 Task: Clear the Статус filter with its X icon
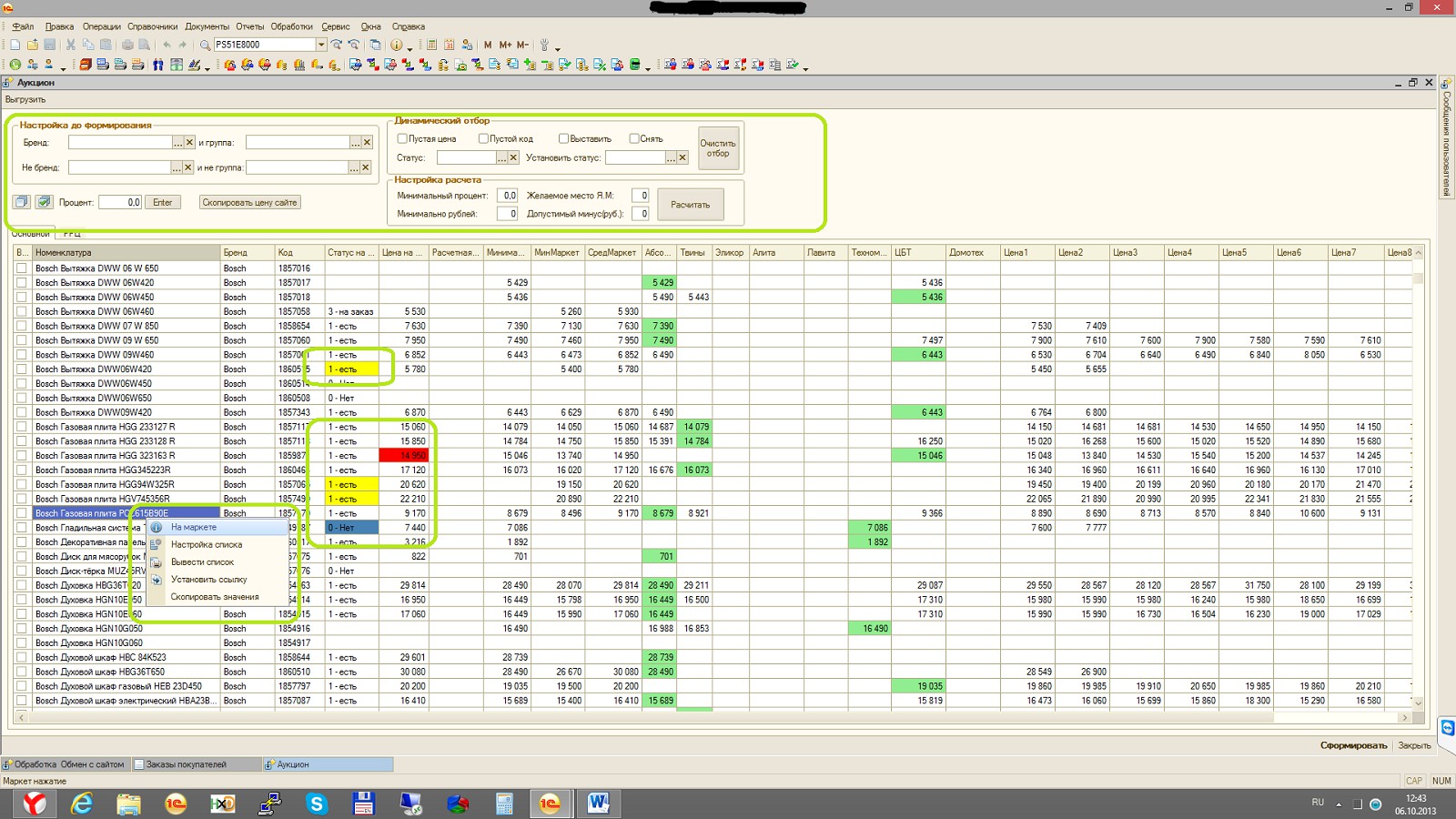pyautogui.click(x=513, y=157)
